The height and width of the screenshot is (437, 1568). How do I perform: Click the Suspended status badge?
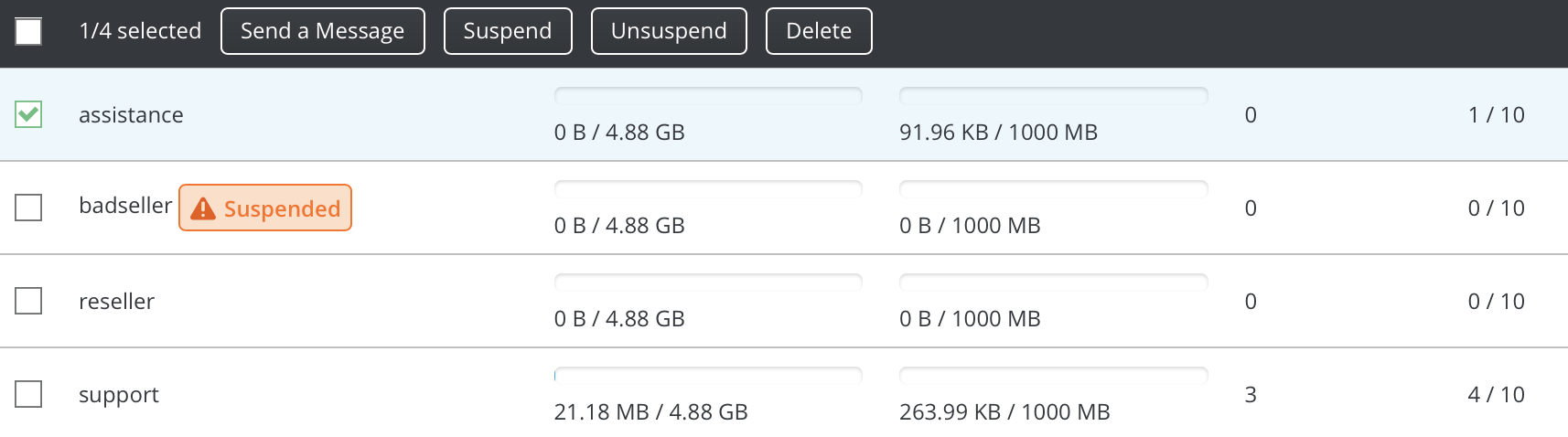(265, 208)
